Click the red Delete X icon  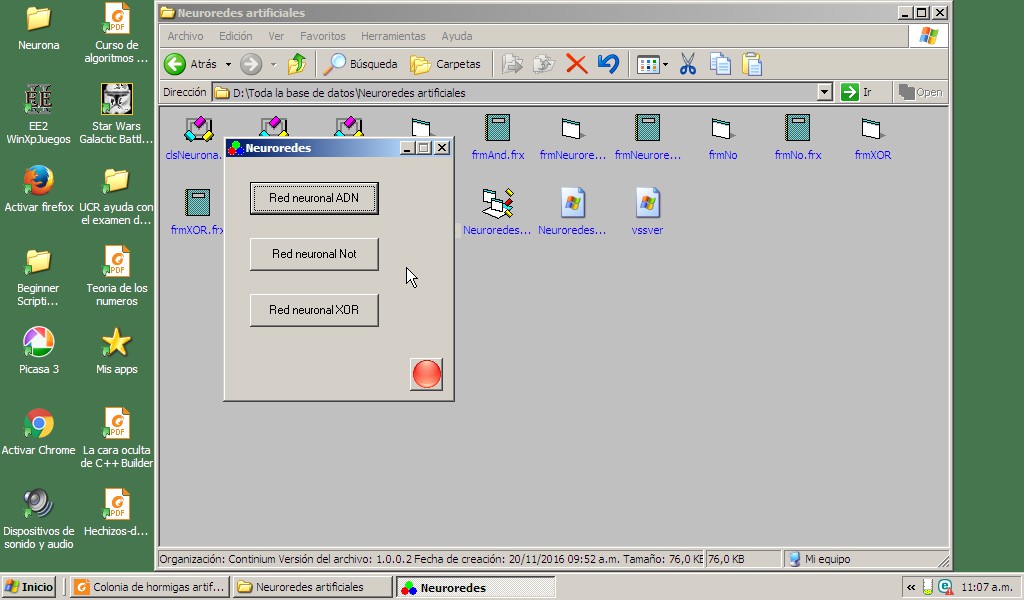click(576, 64)
